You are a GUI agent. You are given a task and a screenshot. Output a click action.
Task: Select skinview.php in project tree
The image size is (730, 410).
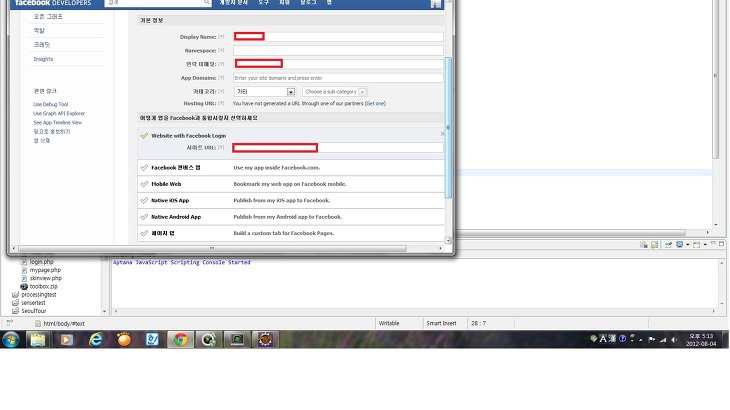point(46,278)
